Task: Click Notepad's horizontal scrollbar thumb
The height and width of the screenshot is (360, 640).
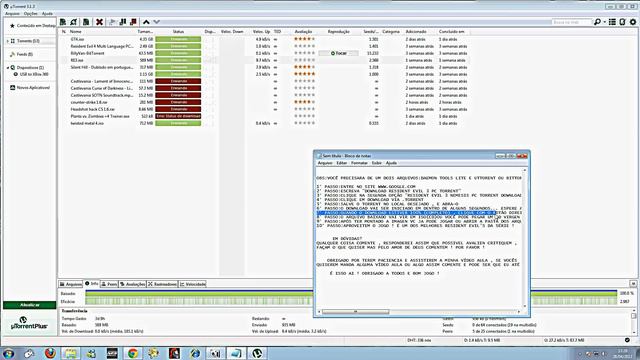Action: point(356,312)
